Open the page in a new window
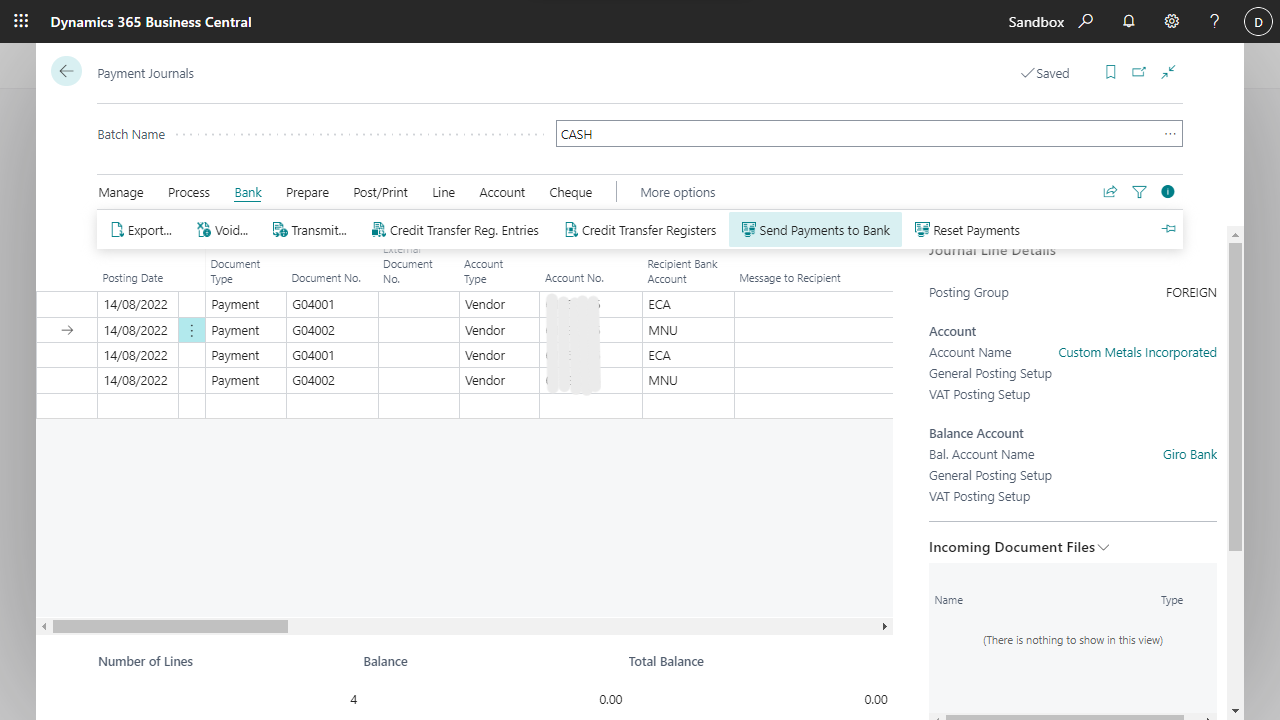This screenshot has height=720, width=1280. coord(1139,72)
